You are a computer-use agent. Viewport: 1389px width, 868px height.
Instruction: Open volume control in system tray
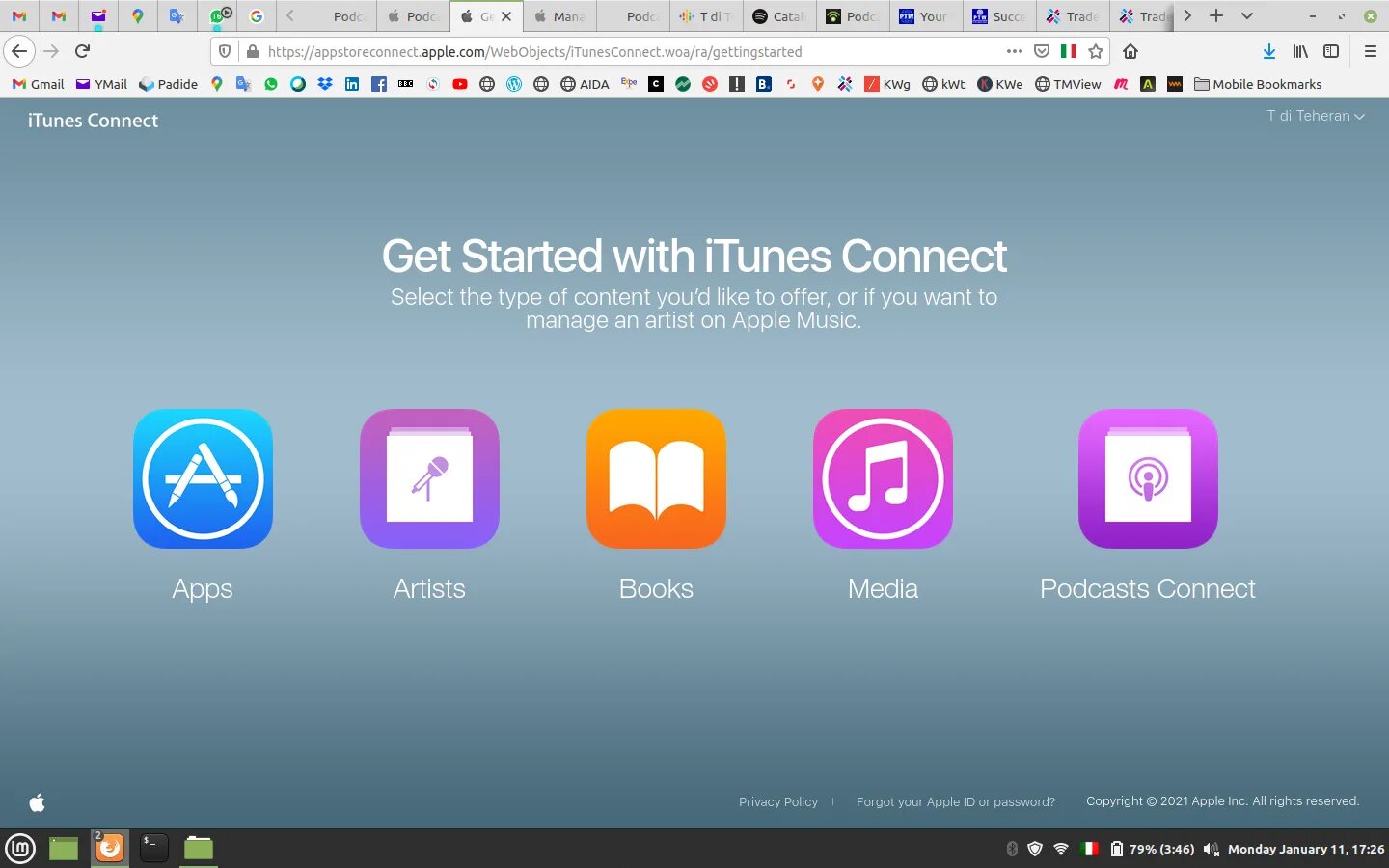click(1212, 849)
